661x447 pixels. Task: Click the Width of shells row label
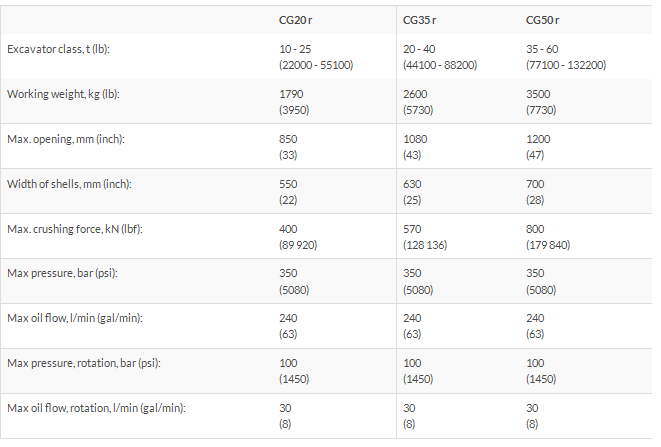(x=69, y=184)
